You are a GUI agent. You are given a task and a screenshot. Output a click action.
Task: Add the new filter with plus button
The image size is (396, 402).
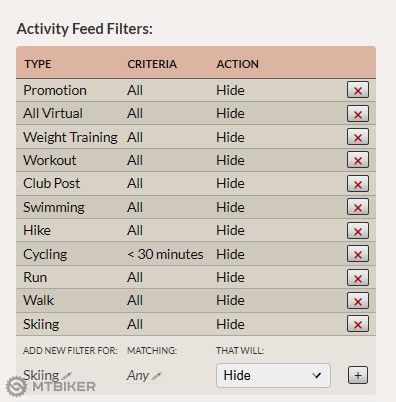tap(358, 375)
